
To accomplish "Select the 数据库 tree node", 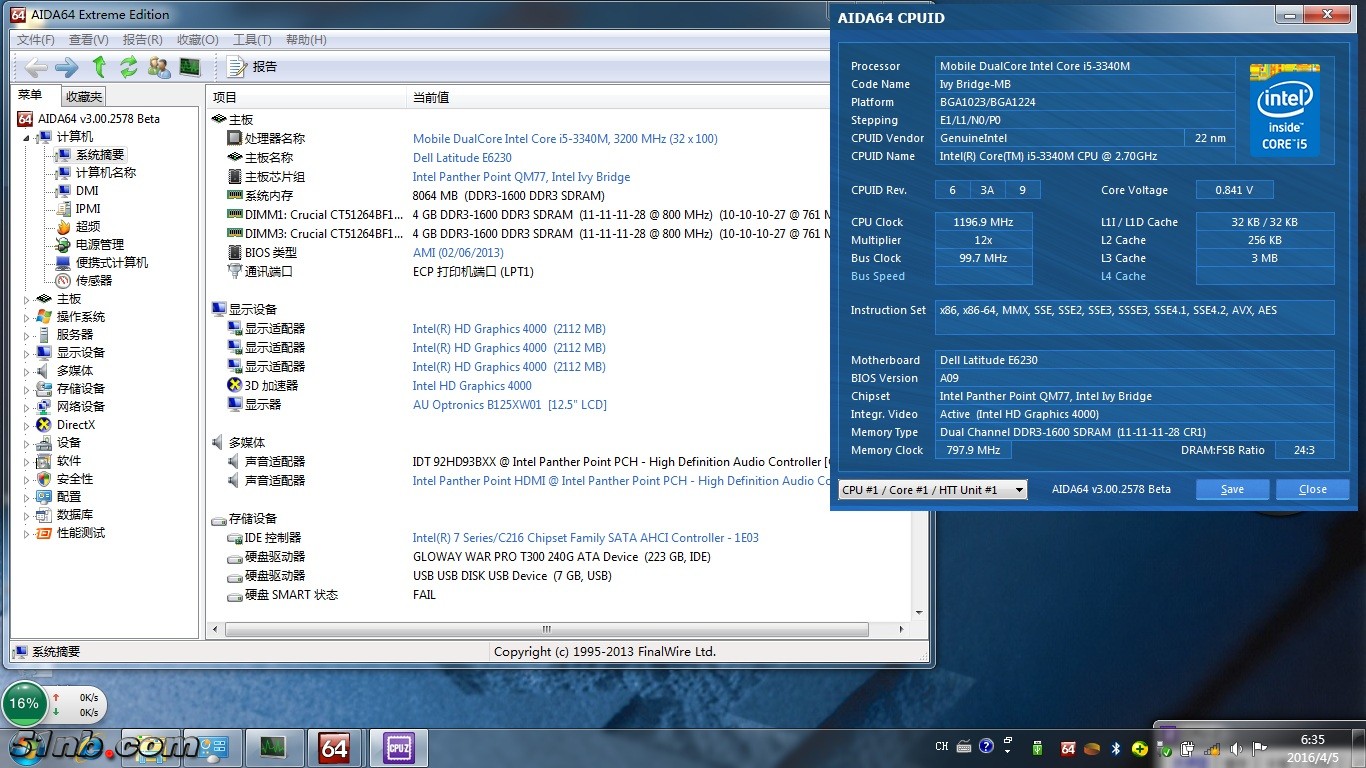I will point(75,515).
